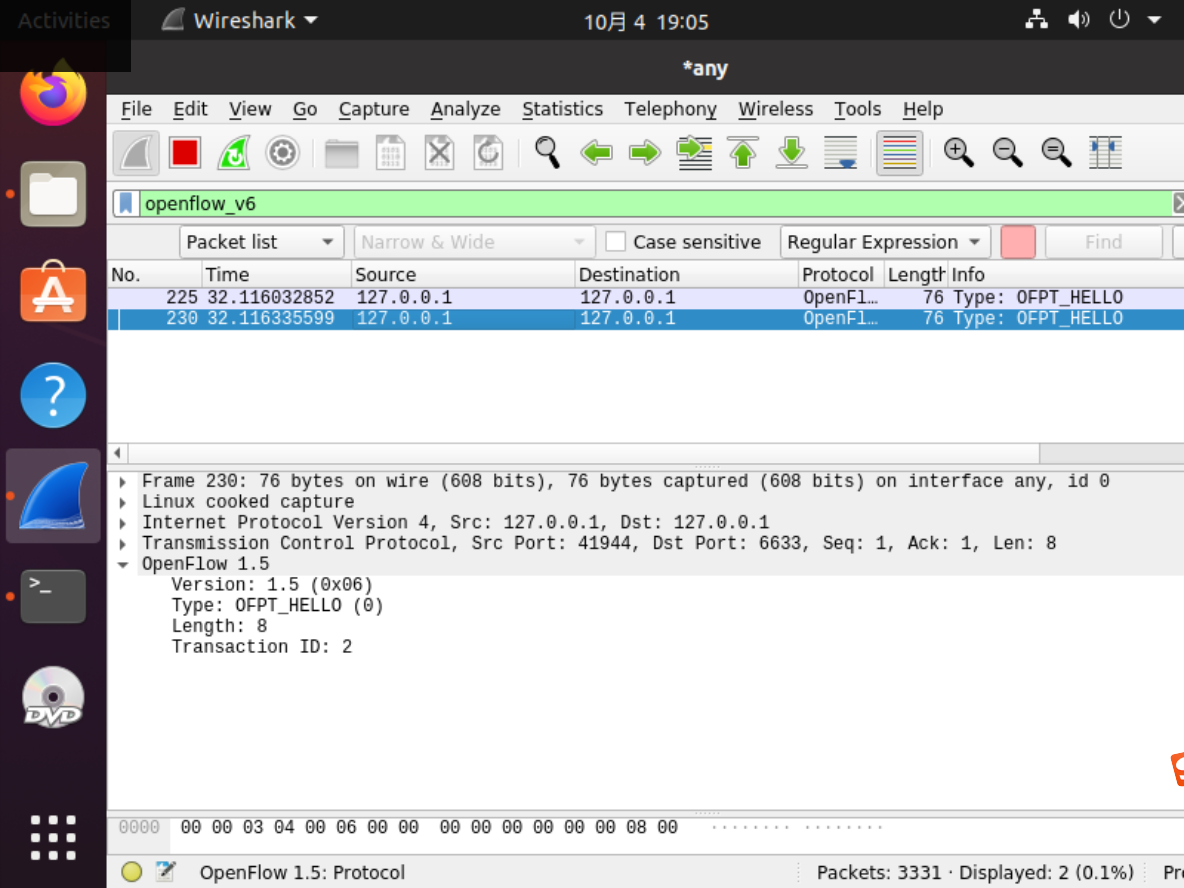Expand the Frame 230 tree node

(x=122, y=482)
